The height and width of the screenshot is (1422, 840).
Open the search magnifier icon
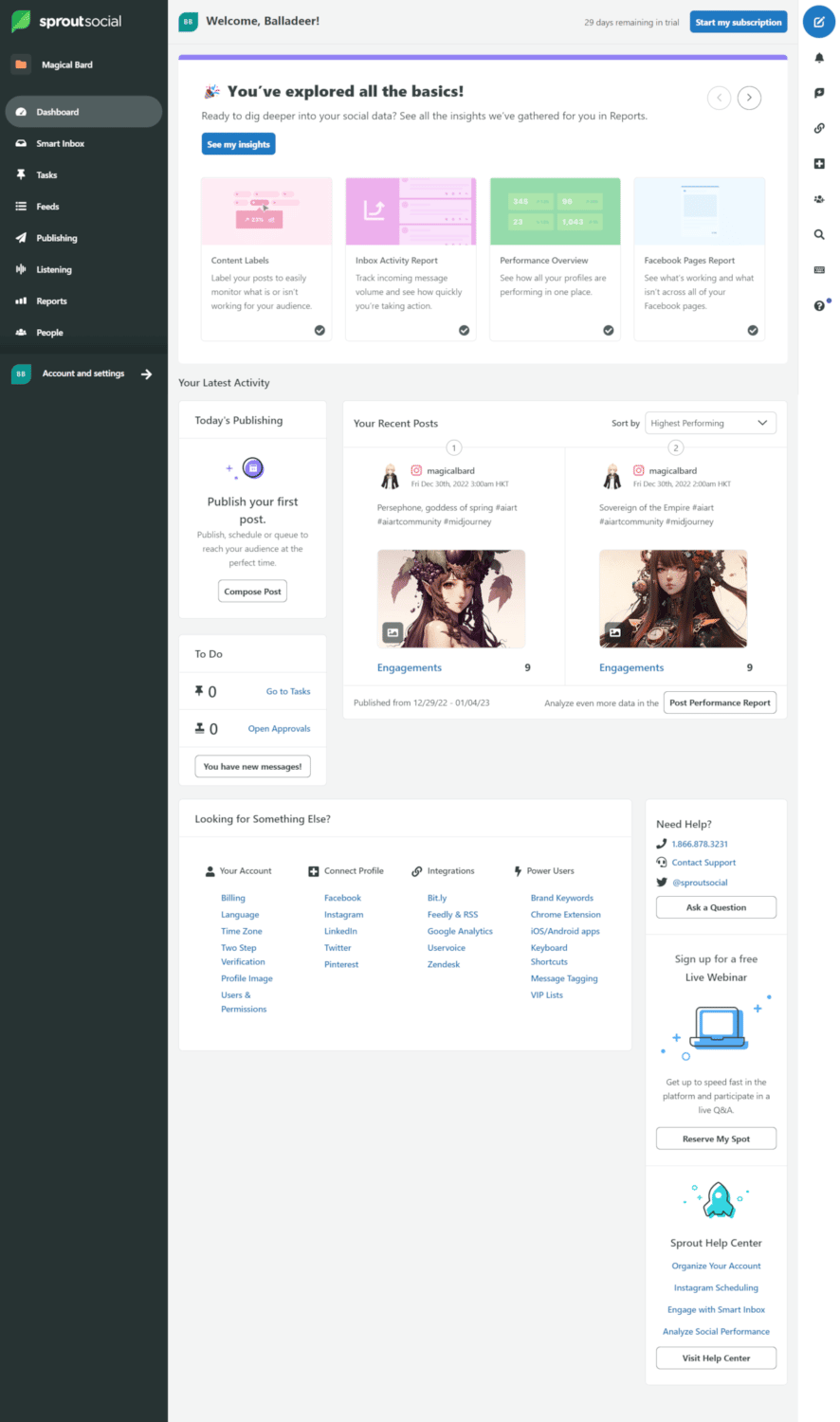point(819,234)
